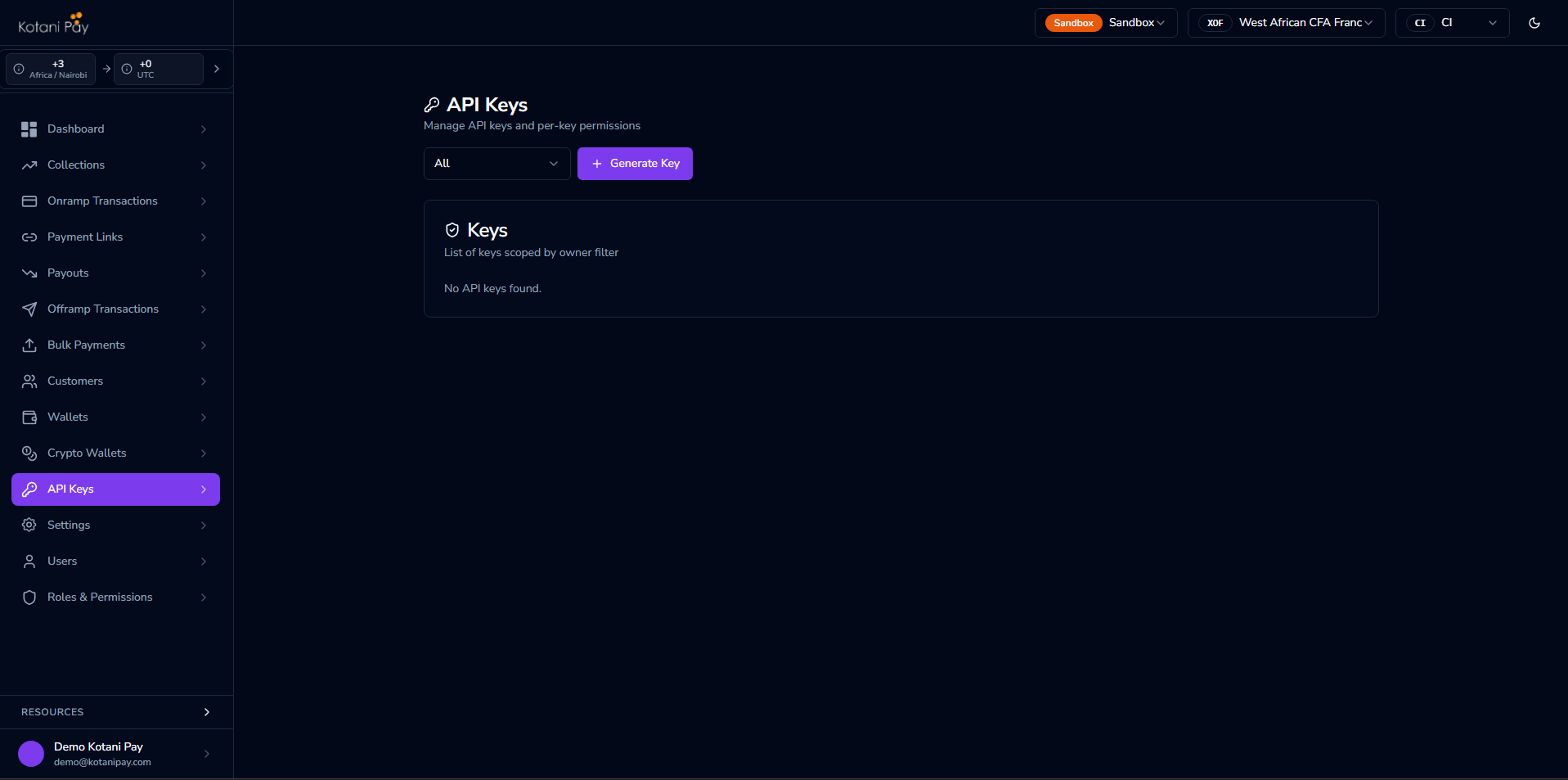Open the Crypto Wallets menu item
This screenshot has width=1568, height=780.
pos(115,453)
